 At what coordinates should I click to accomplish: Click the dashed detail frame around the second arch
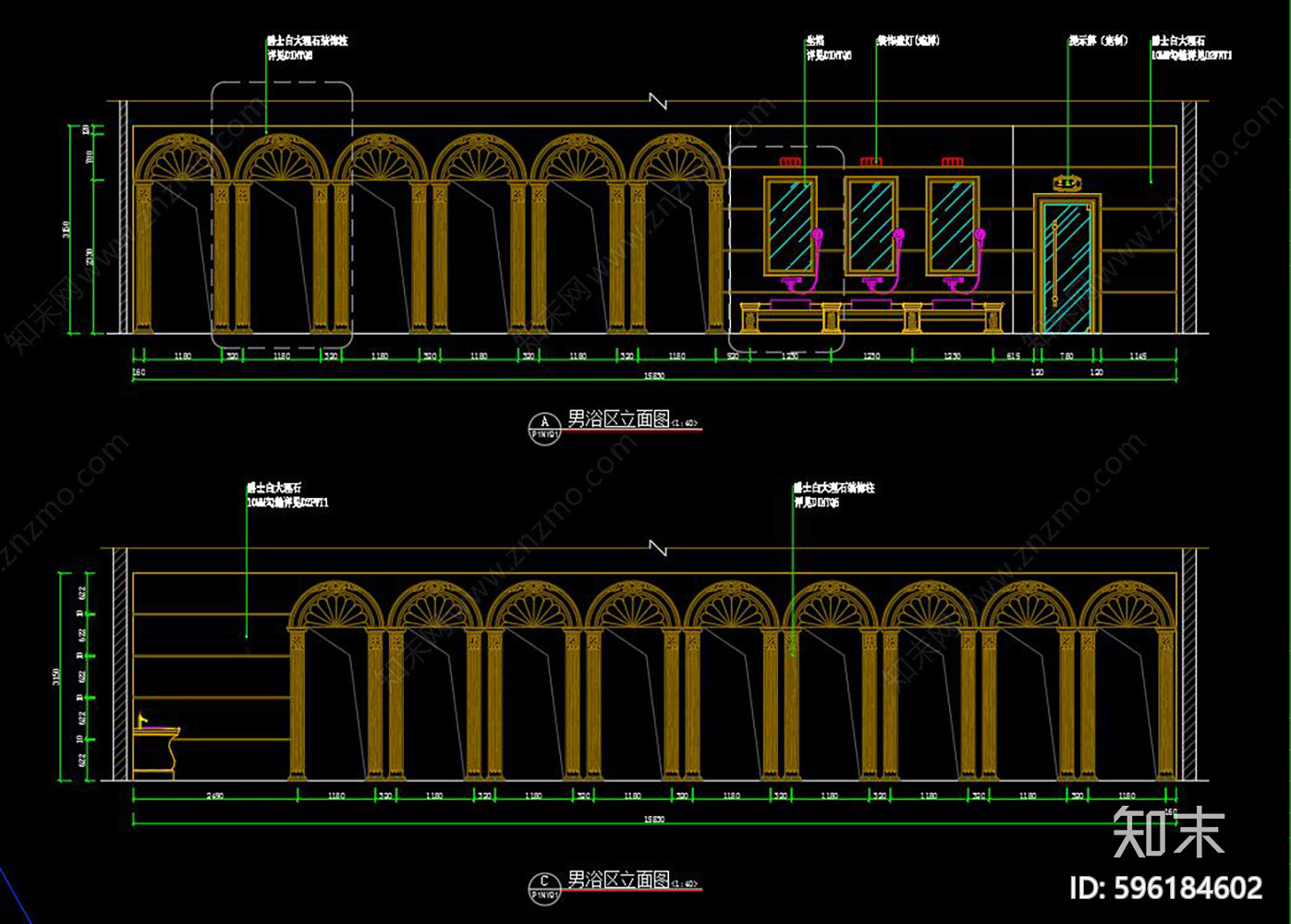(x=282, y=215)
